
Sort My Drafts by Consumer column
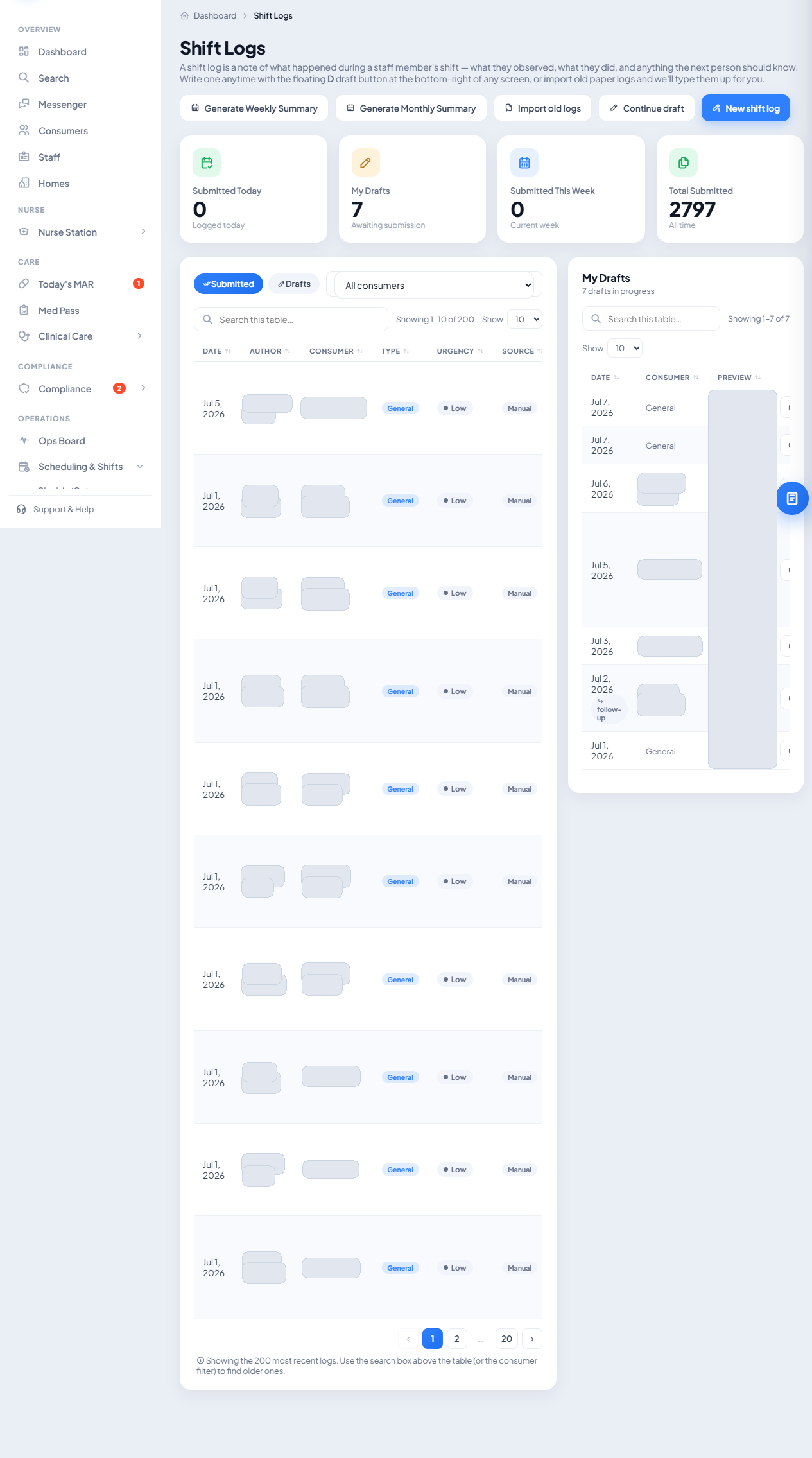[x=671, y=378]
